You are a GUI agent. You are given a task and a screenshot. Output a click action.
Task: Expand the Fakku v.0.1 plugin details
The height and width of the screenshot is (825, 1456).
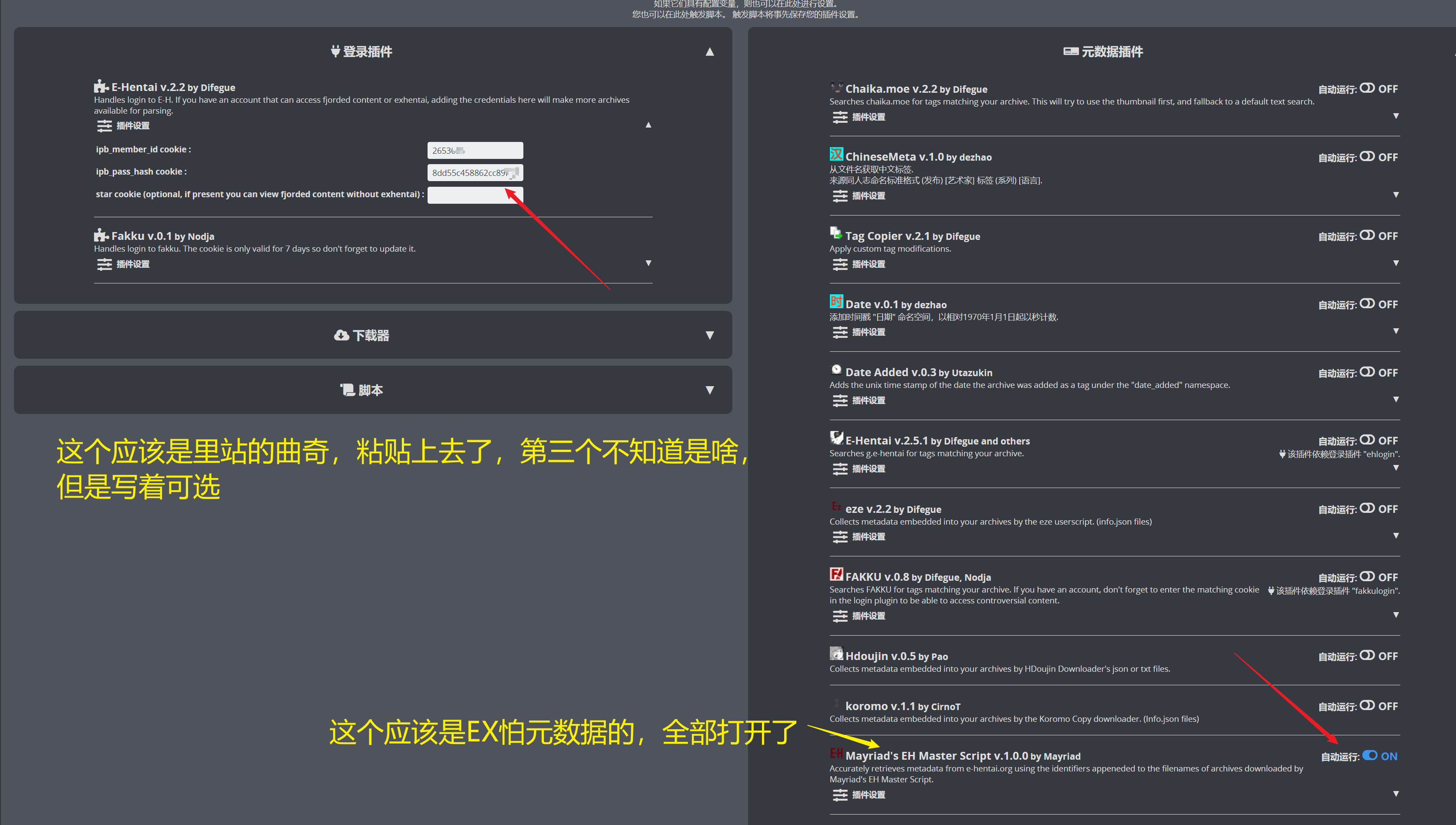[x=648, y=263]
